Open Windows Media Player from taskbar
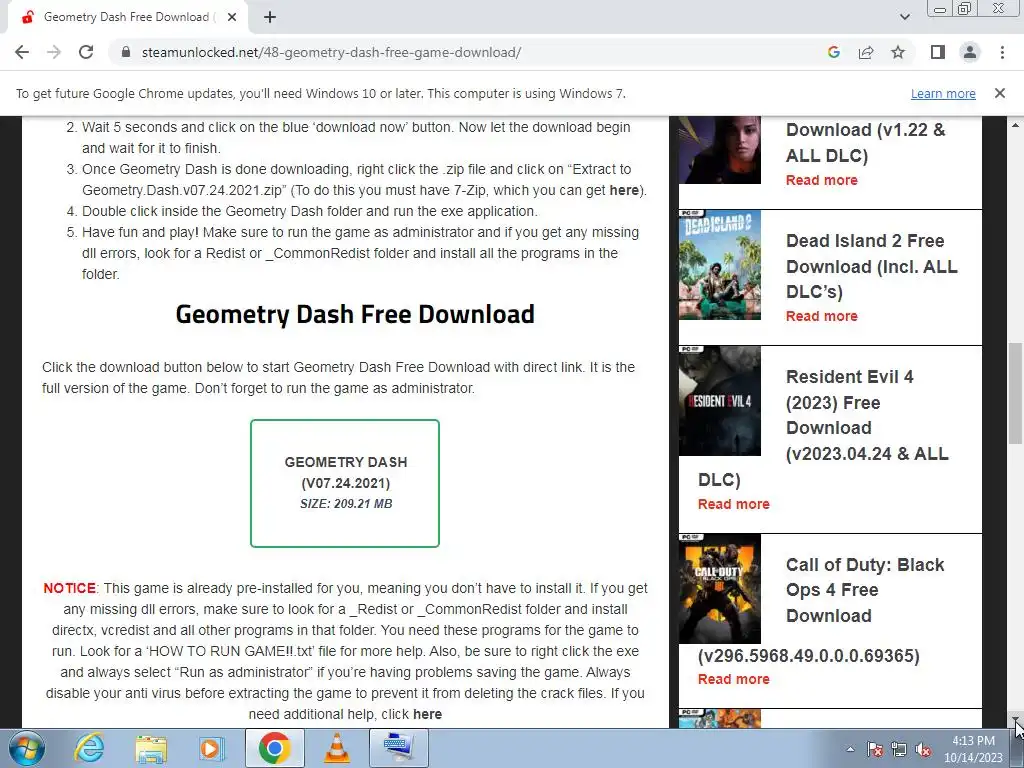The height and width of the screenshot is (768, 1024). tap(211, 748)
